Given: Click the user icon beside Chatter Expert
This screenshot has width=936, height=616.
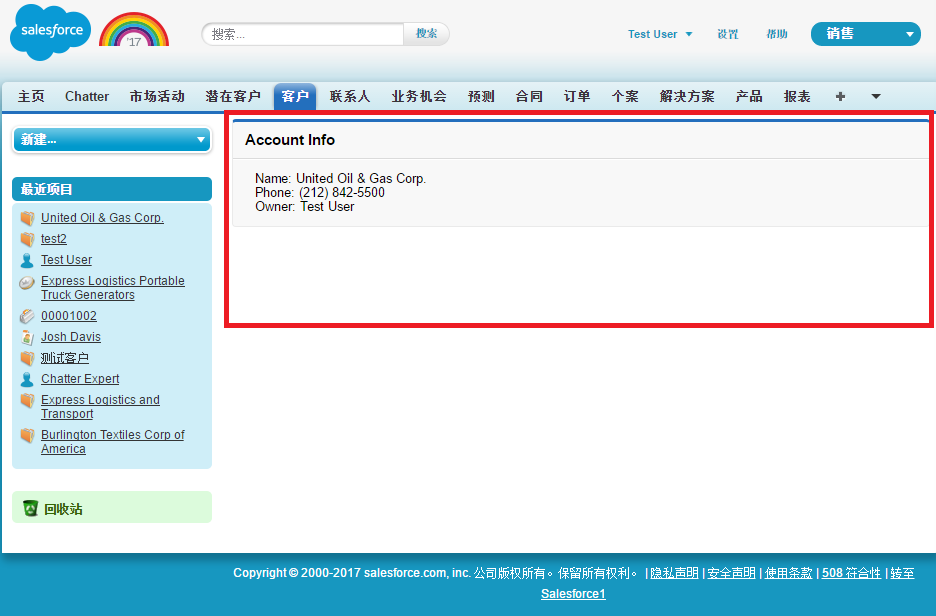Looking at the screenshot, I should 27,380.
